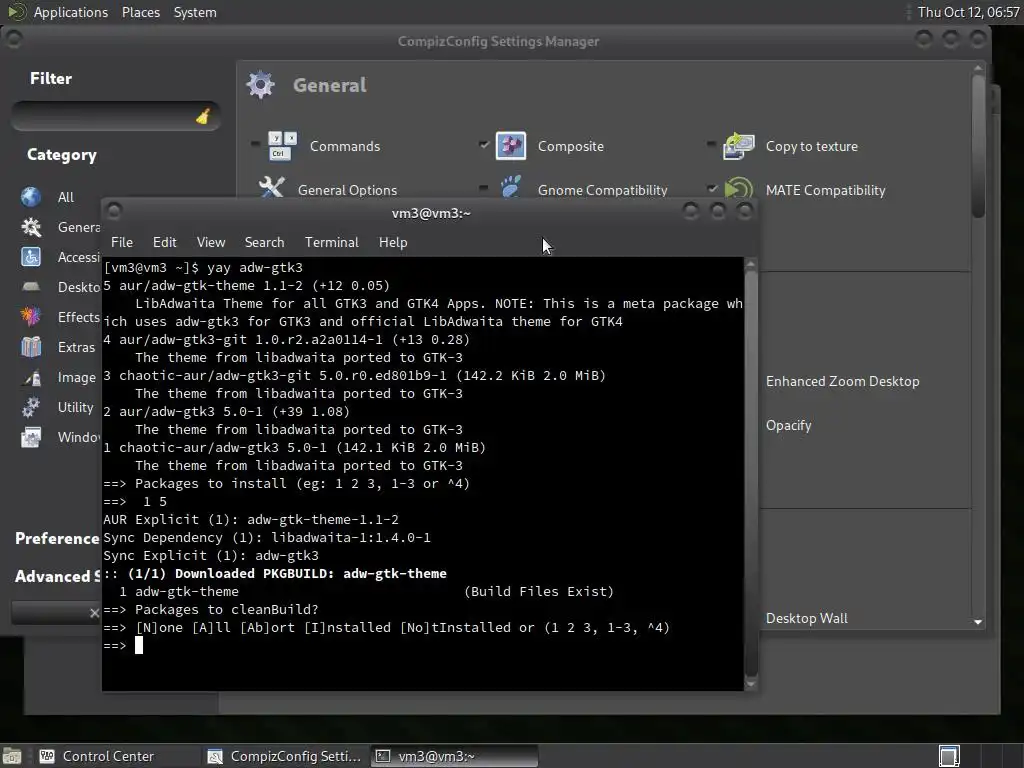The image size is (1024, 768).
Task: Click the scroll-up arrow of terminal scrollbar
Action: (751, 264)
